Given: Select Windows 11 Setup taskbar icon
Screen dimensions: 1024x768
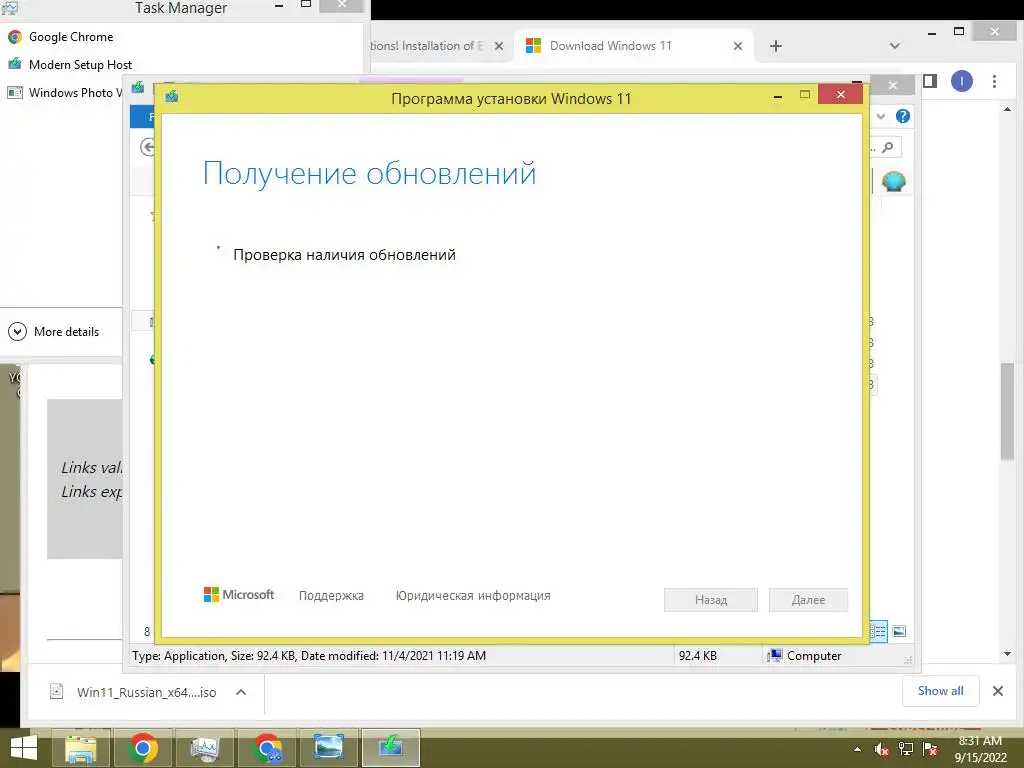Looking at the screenshot, I should 391,748.
